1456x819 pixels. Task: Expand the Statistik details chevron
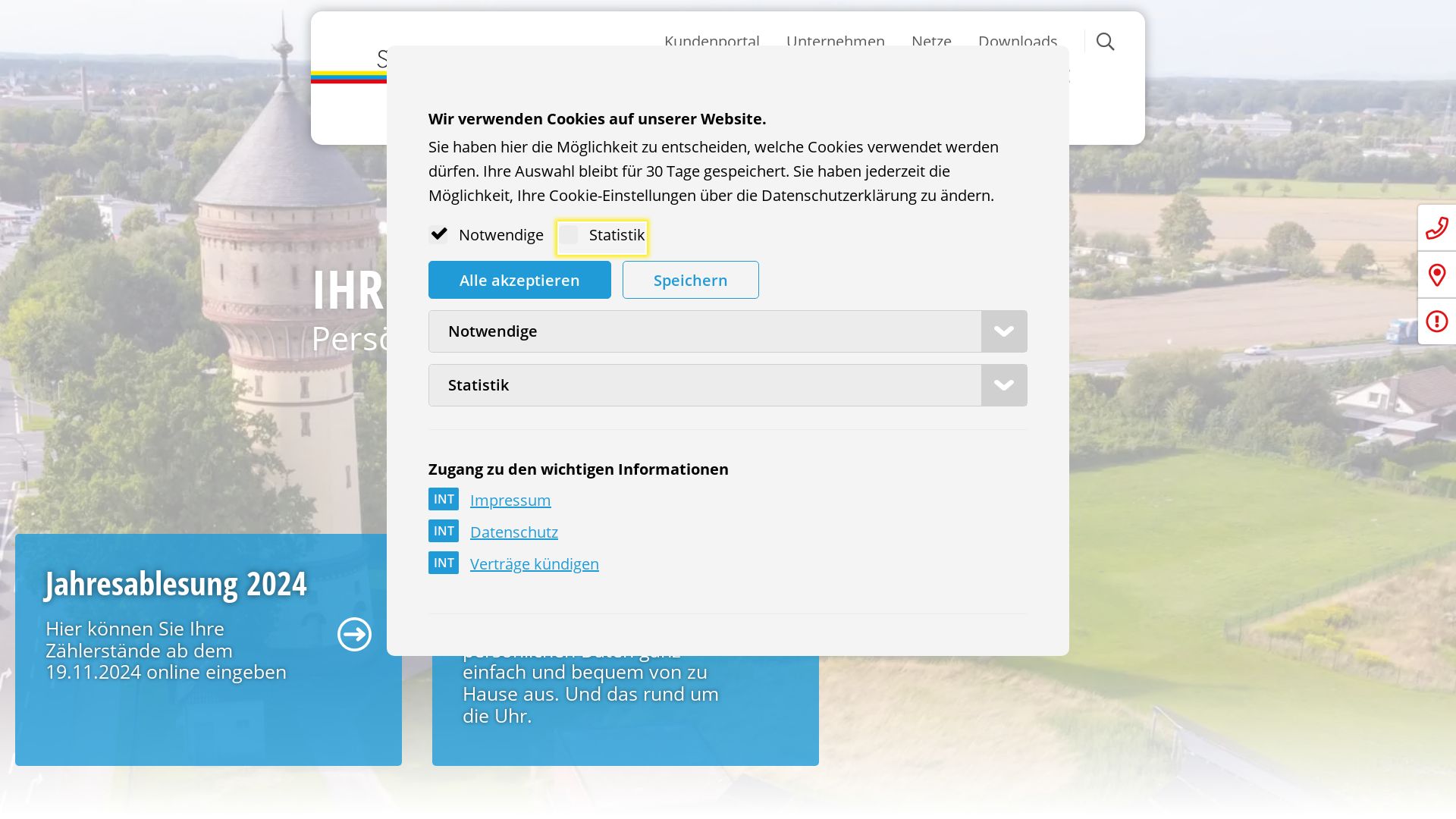[x=1004, y=385]
